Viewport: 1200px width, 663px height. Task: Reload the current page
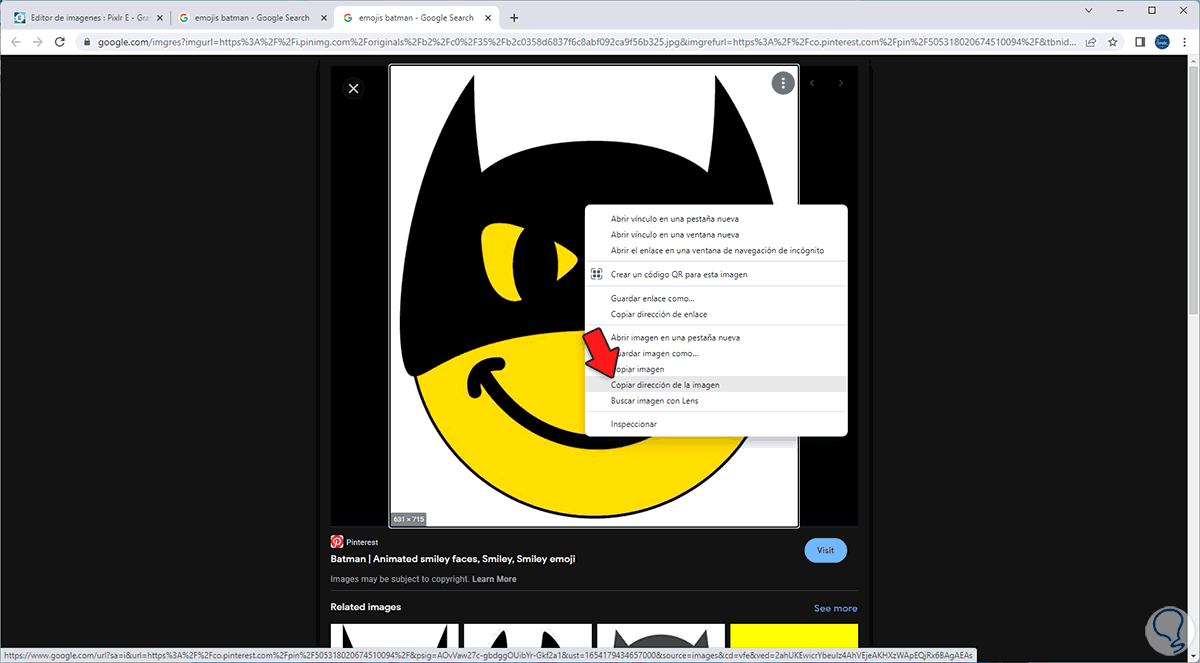click(x=61, y=42)
